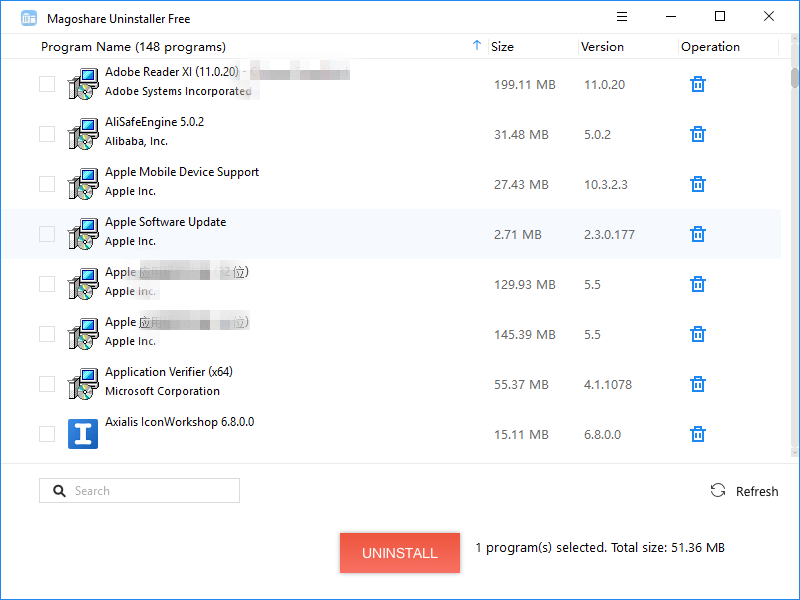Remove Apple Software Update using trash icon
800x600 pixels.
pos(698,234)
